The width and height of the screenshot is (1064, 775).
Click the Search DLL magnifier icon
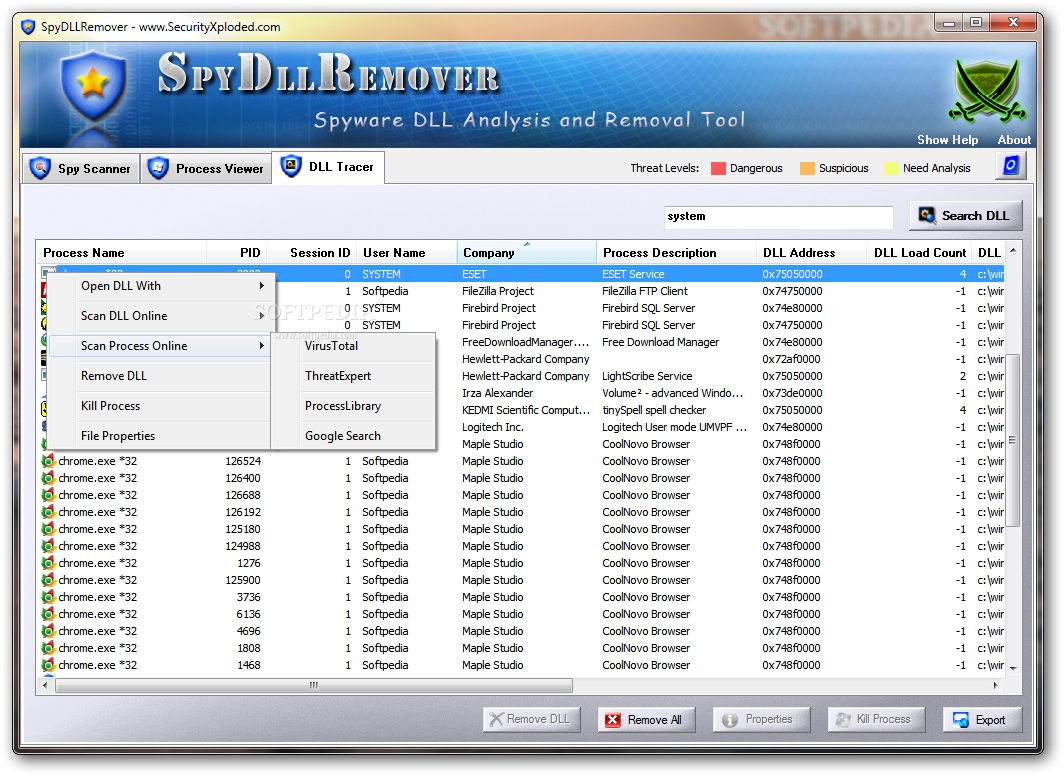[x=926, y=215]
